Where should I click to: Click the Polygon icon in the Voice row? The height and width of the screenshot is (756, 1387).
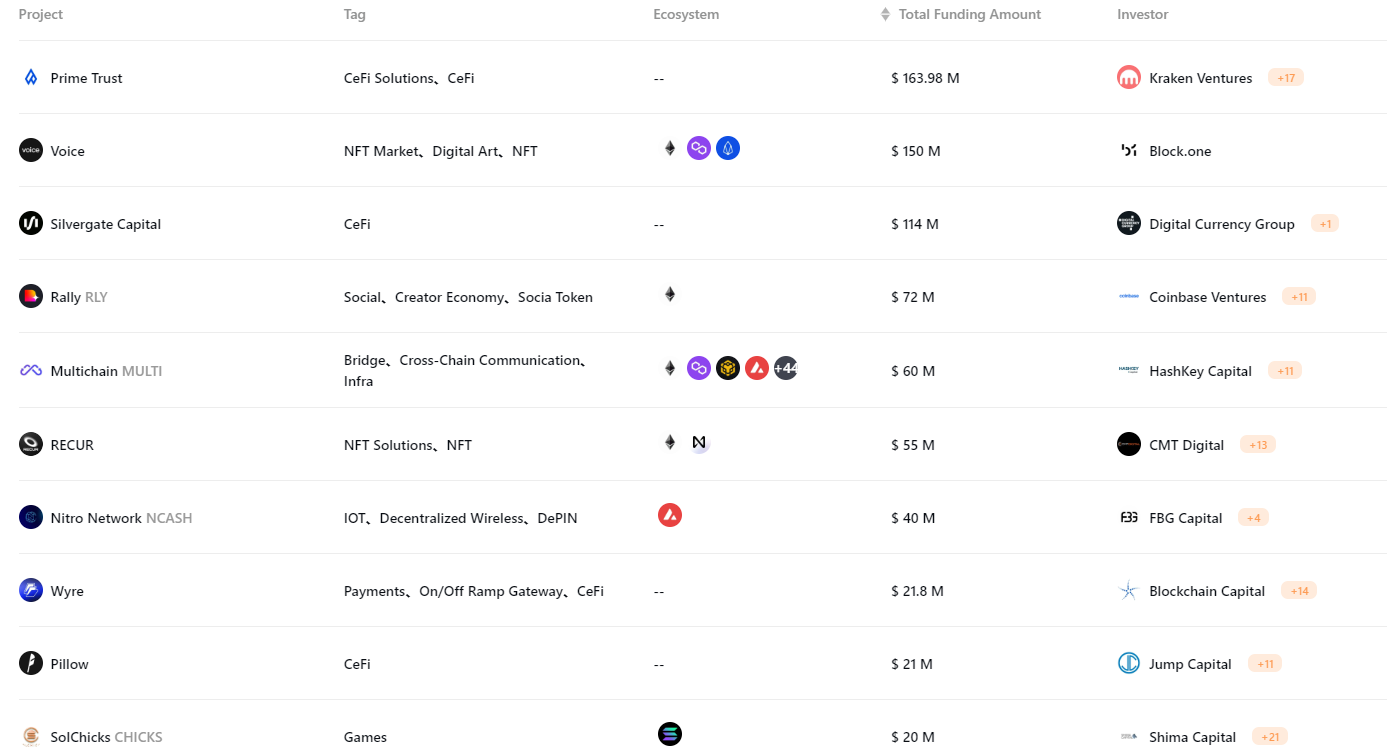(x=699, y=149)
